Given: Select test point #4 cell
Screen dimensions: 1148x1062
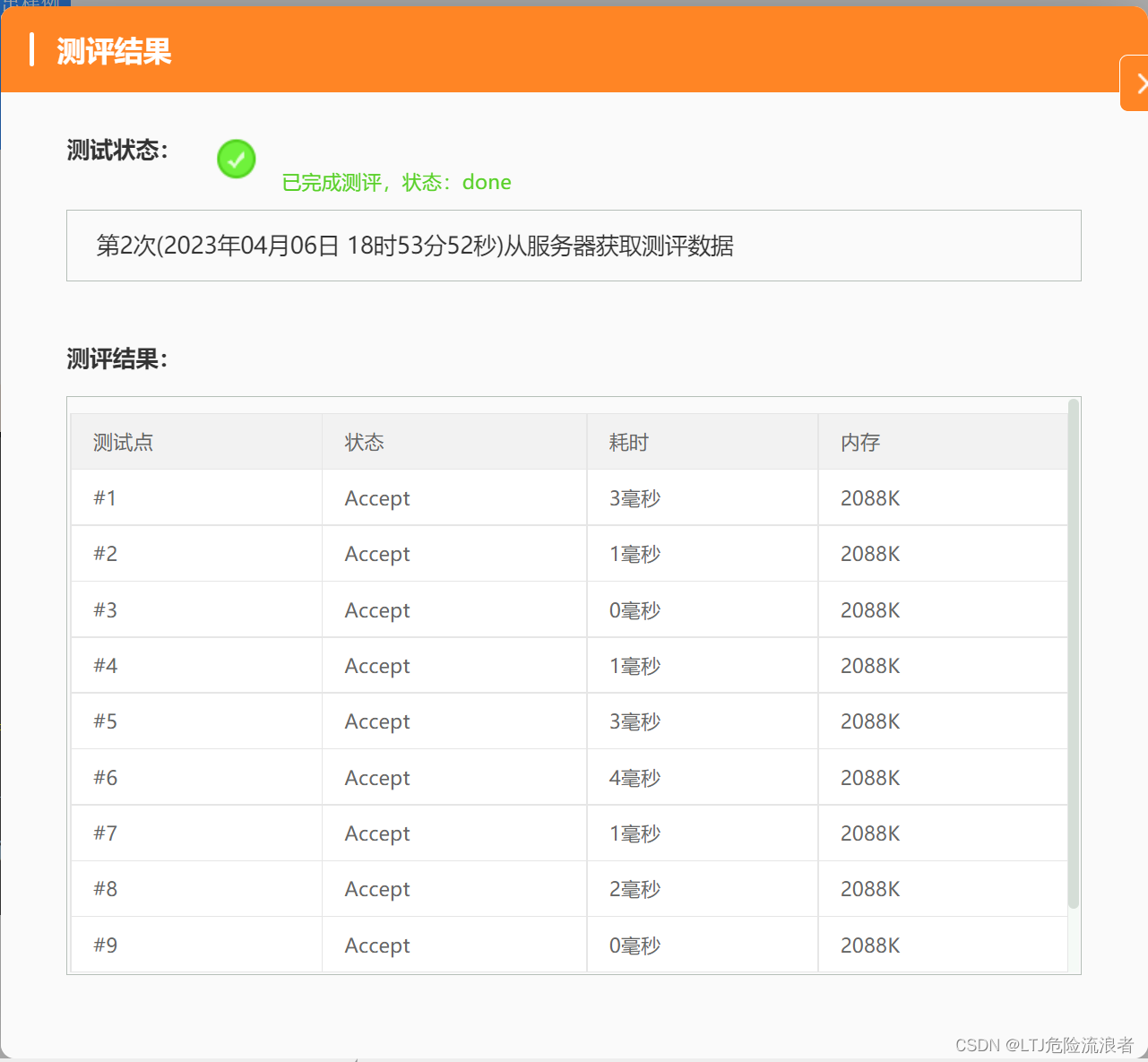Looking at the screenshot, I should point(196,666).
